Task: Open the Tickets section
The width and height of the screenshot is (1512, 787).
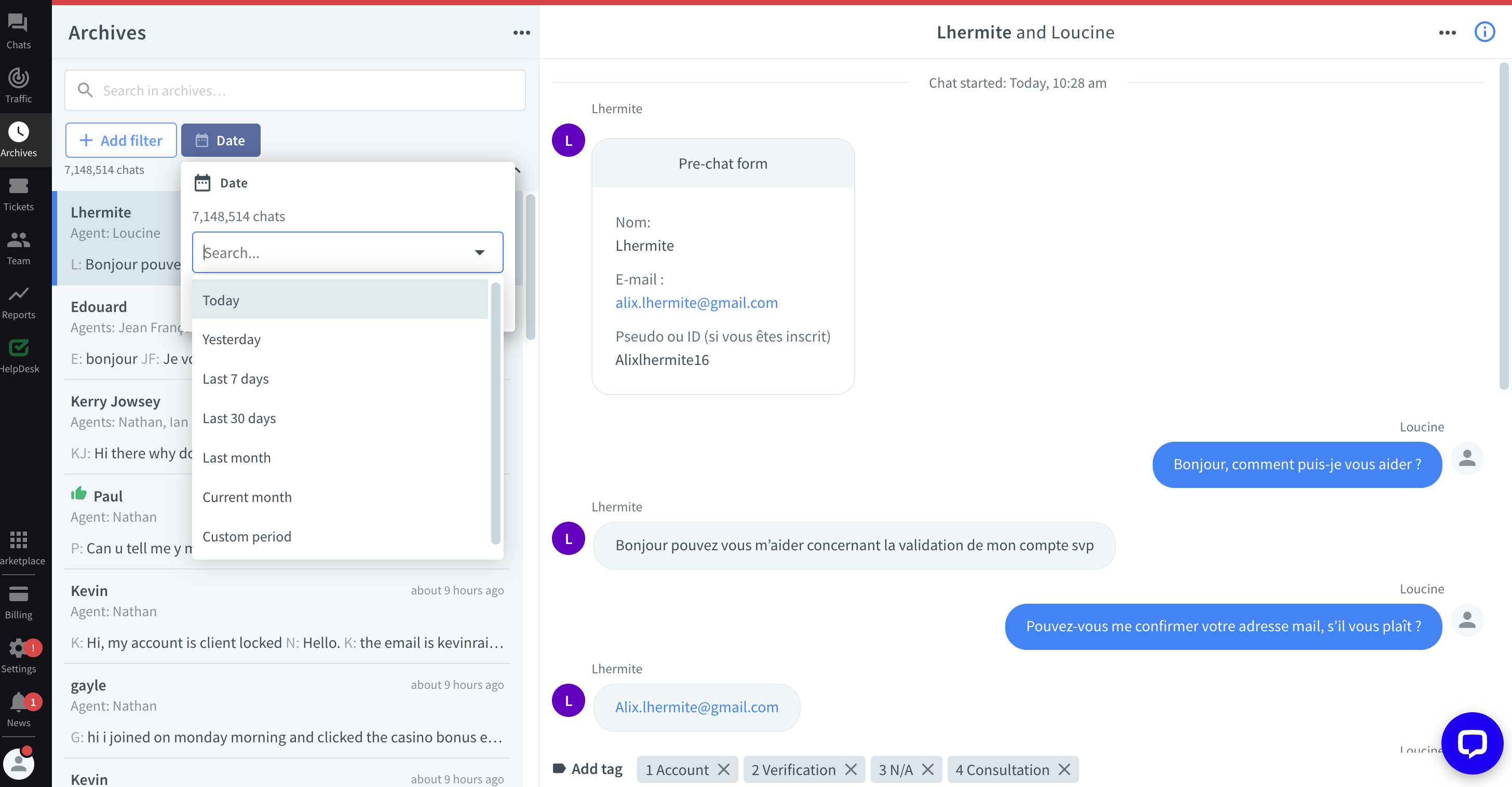Action: (x=18, y=194)
